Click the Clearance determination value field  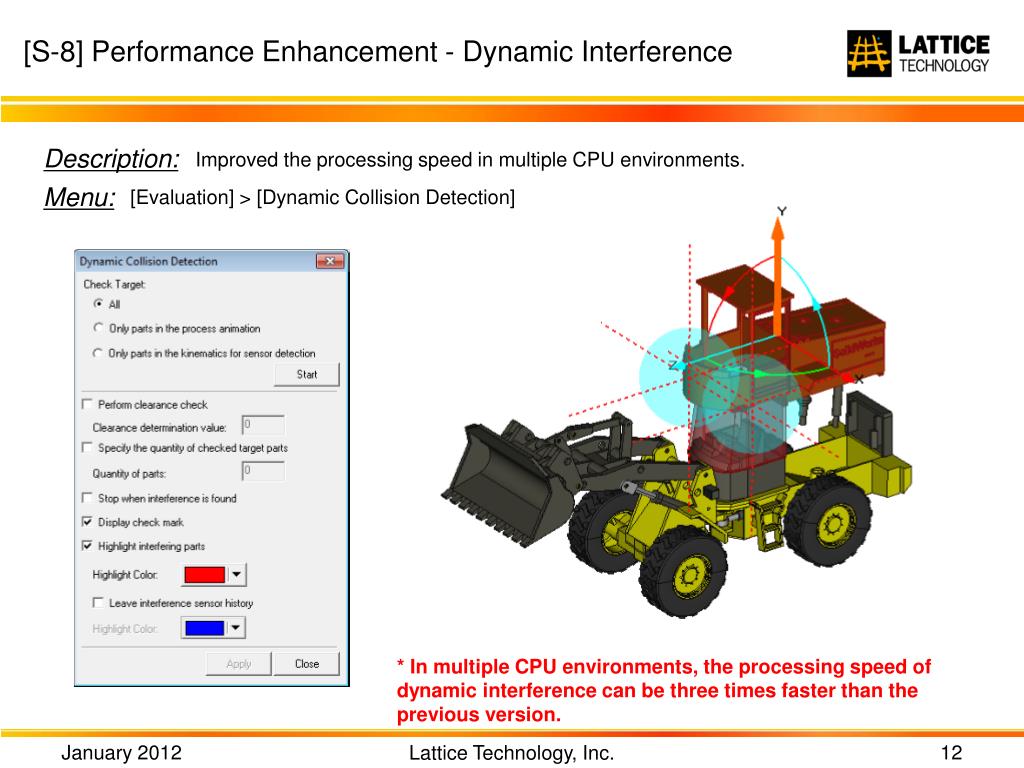[263, 425]
